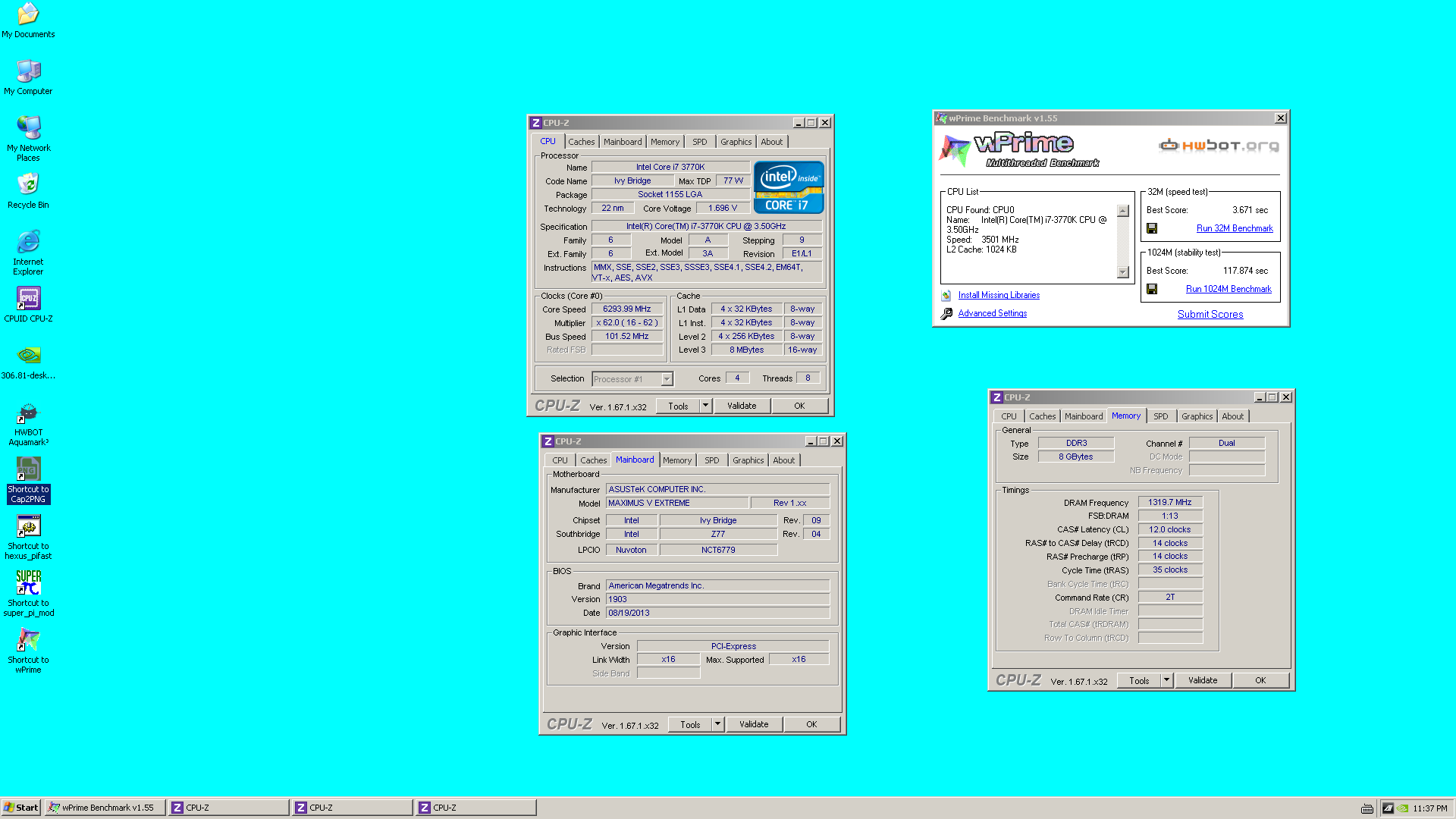Open Memory tab in Mainboard CPU-Z window
Screen dimensions: 1456x819
point(677,460)
